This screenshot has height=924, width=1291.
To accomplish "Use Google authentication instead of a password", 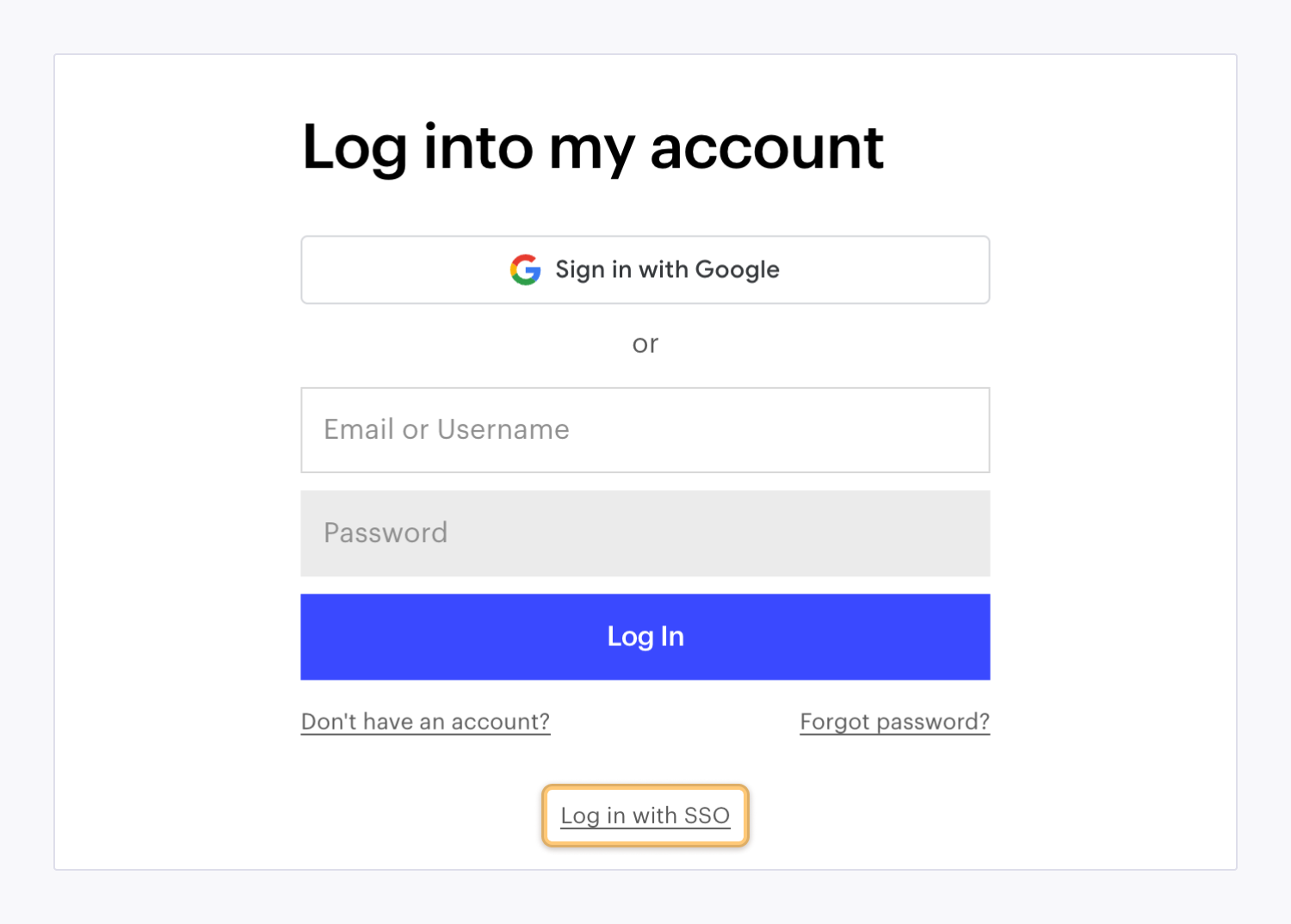I will (x=645, y=269).
